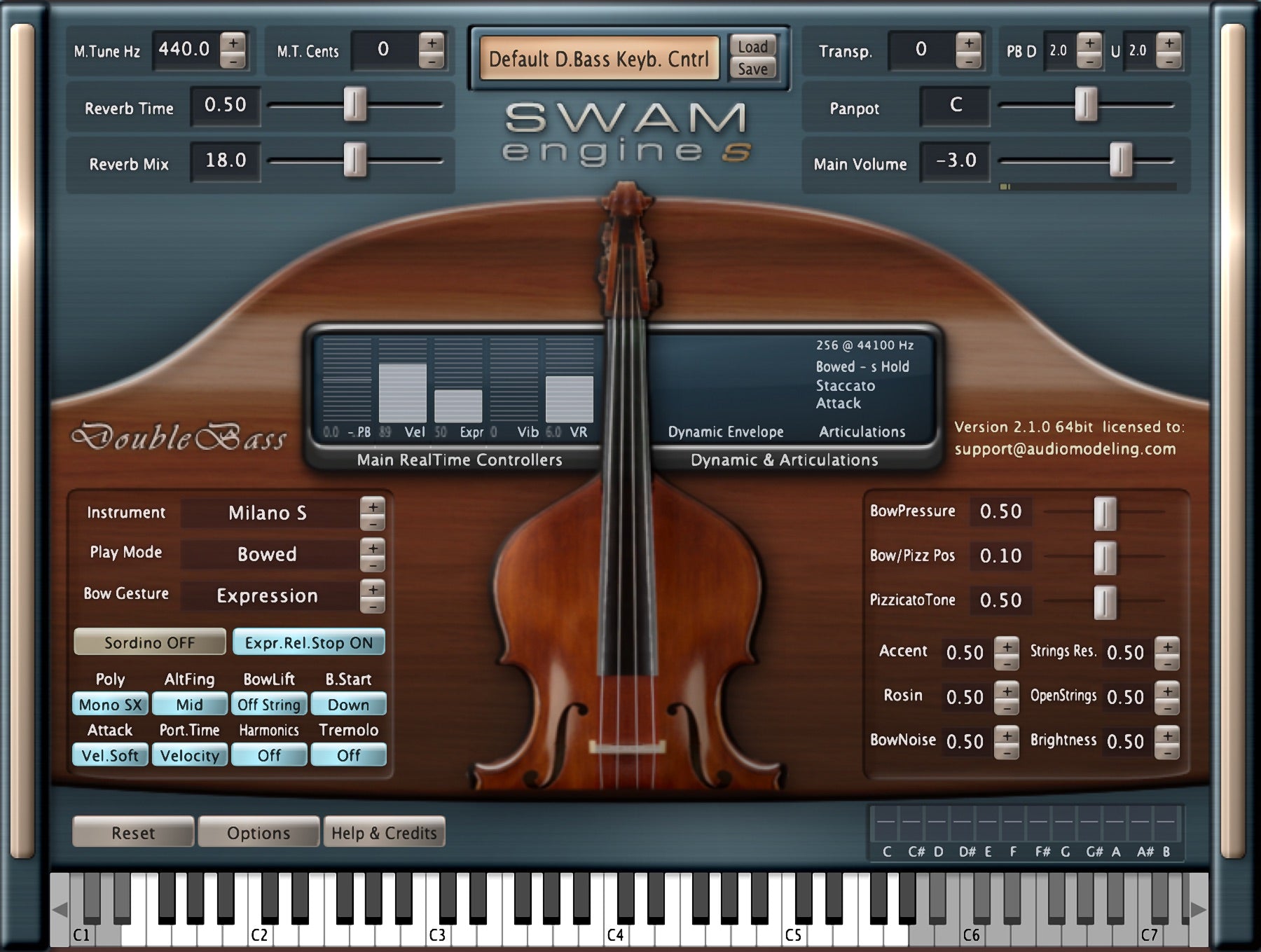Change Play Mode from Bowed
This screenshot has width=1261, height=952.
click(x=372, y=548)
